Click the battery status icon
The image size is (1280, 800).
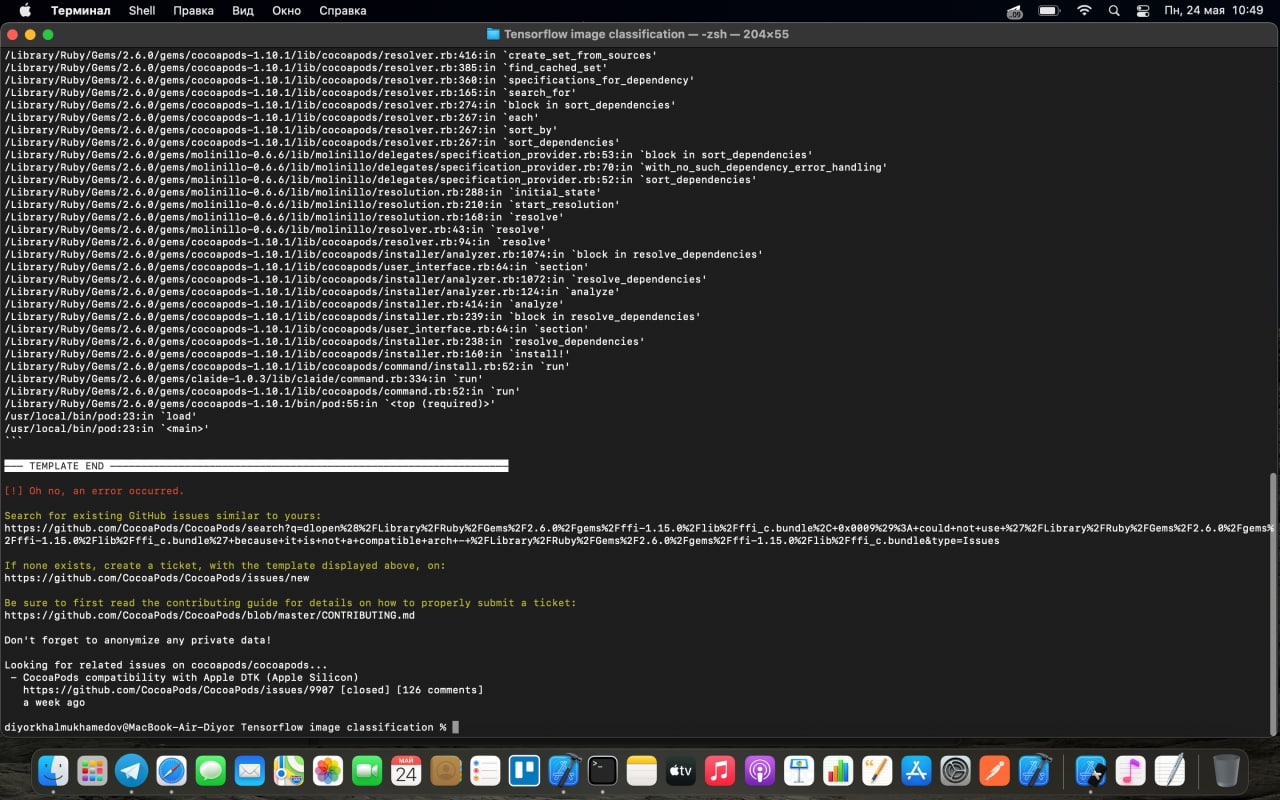pos(1048,10)
